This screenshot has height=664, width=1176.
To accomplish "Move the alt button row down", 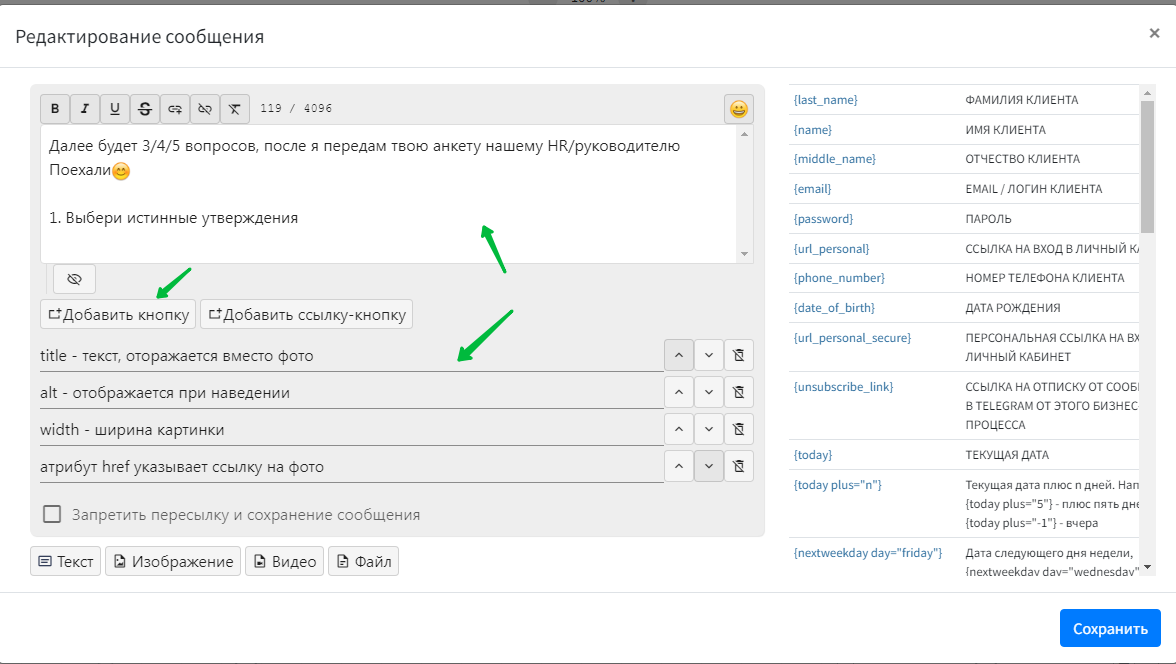I will (x=709, y=392).
